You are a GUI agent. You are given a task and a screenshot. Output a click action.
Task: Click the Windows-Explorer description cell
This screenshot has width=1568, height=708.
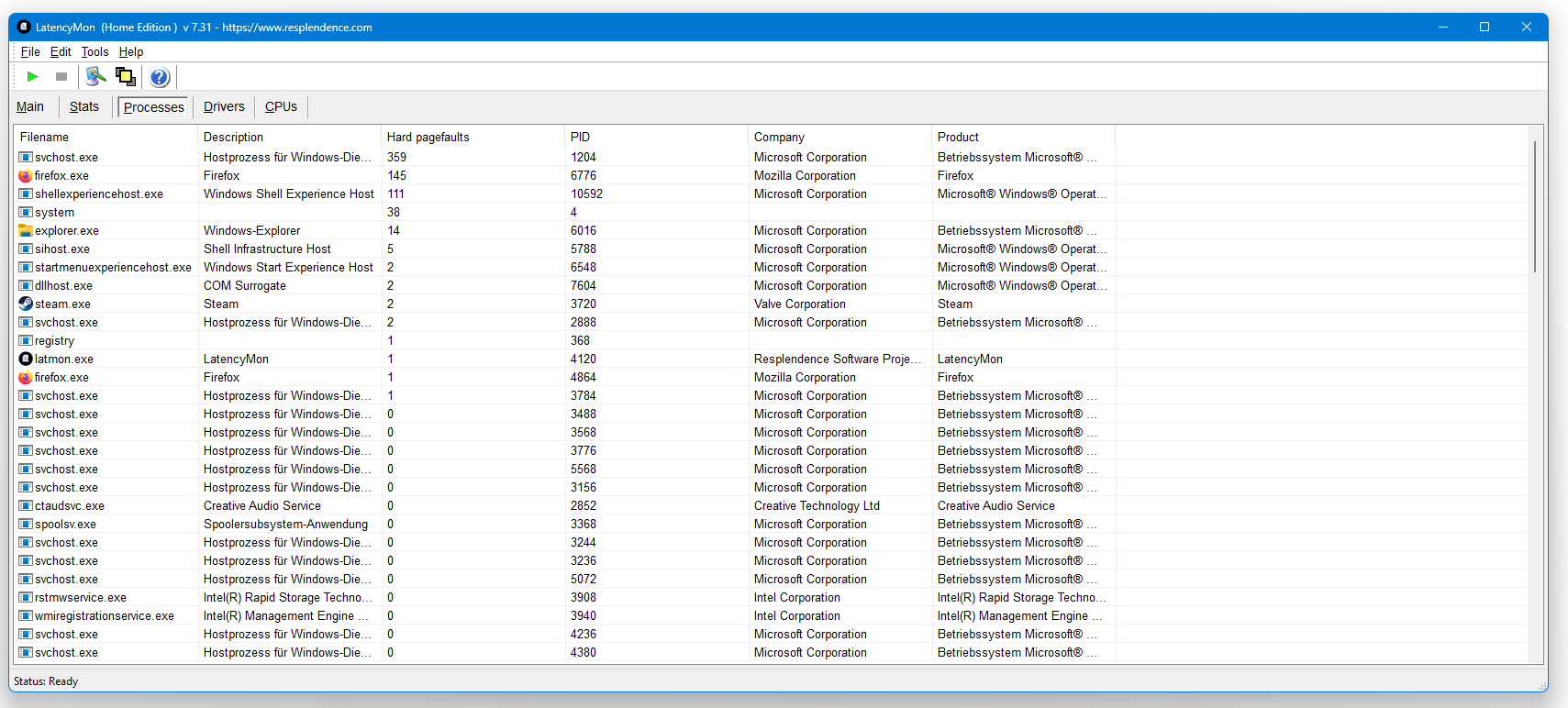pos(252,231)
